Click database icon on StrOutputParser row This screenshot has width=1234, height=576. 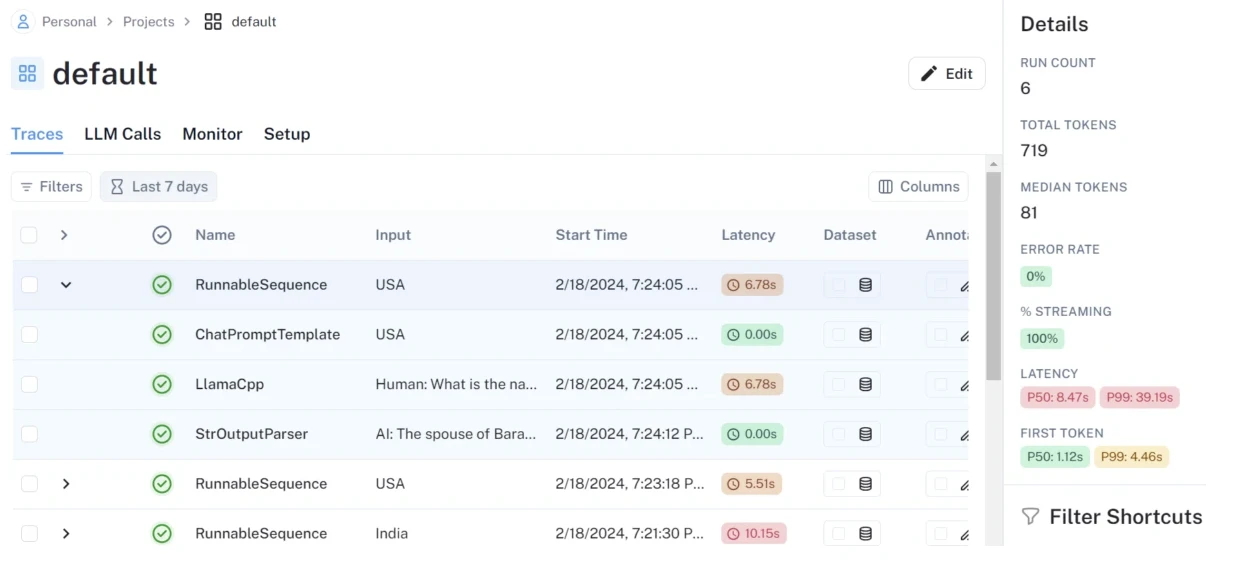tap(866, 434)
